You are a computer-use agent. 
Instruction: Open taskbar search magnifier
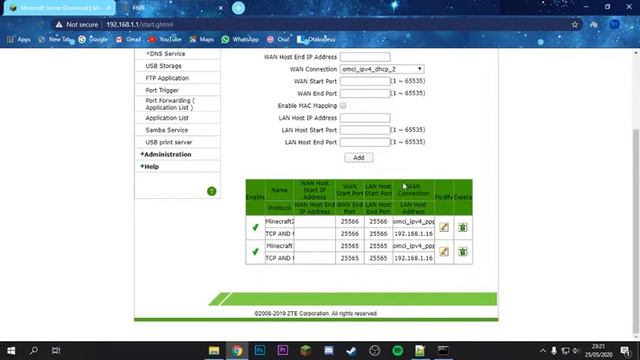pyautogui.click(x=34, y=351)
